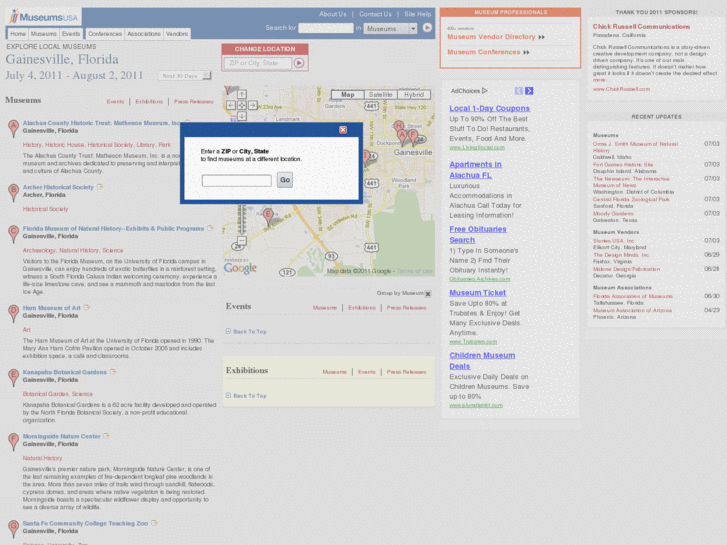Open external link icon beside Morningside Nature Center

pos(107,436)
